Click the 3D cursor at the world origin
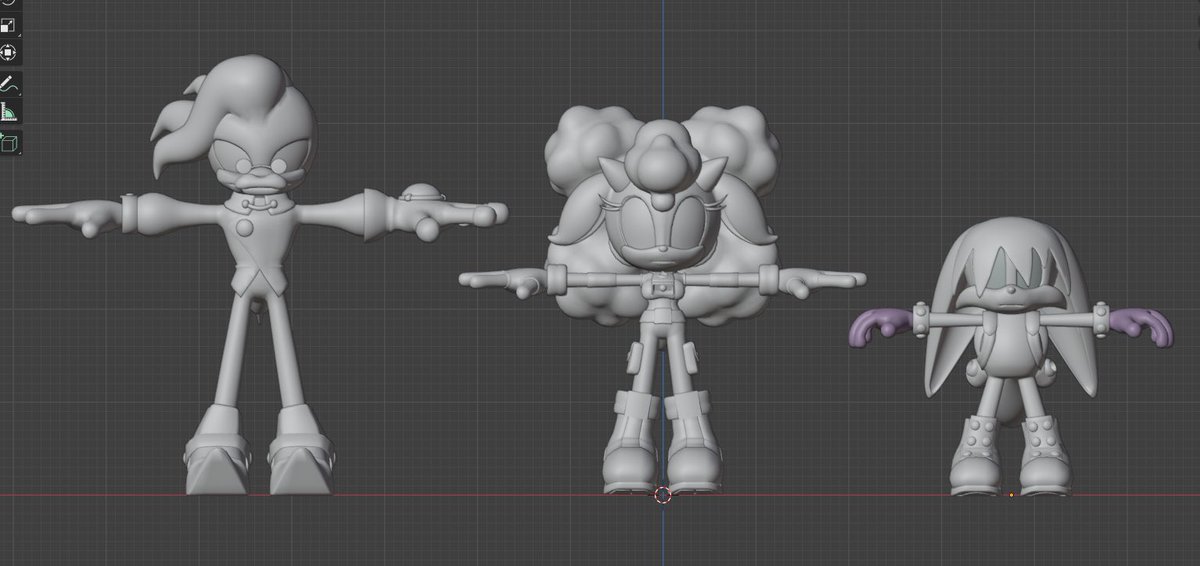This screenshot has height=566, width=1200. coord(662,494)
